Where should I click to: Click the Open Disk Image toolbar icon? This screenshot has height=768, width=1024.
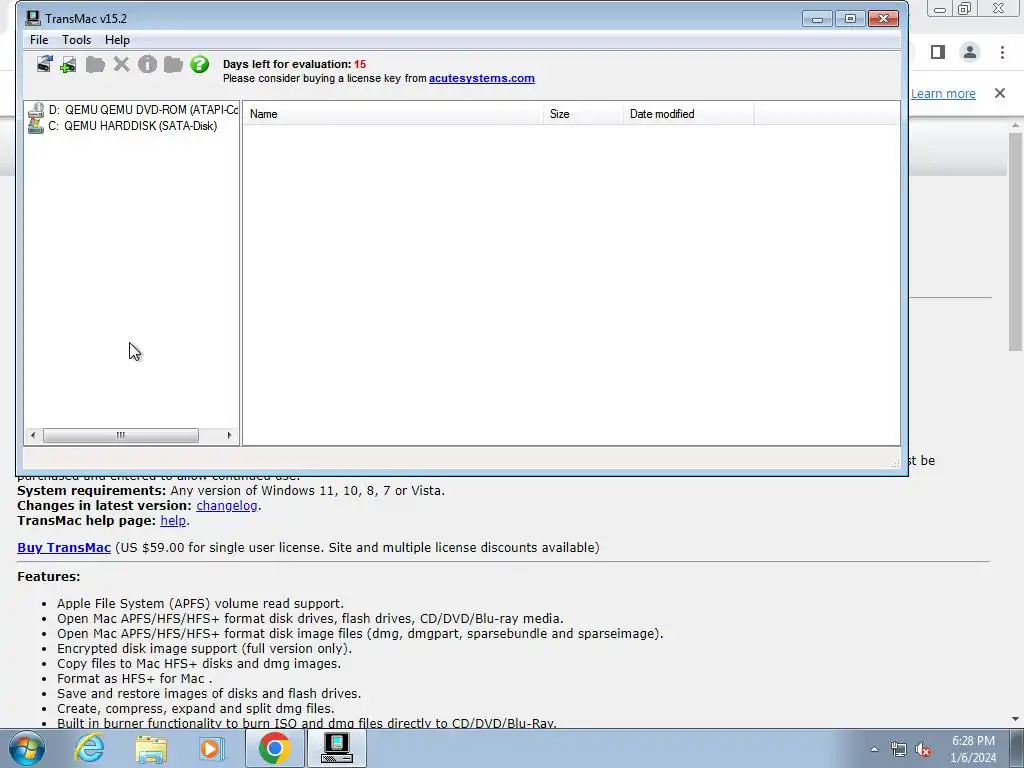(x=44, y=64)
